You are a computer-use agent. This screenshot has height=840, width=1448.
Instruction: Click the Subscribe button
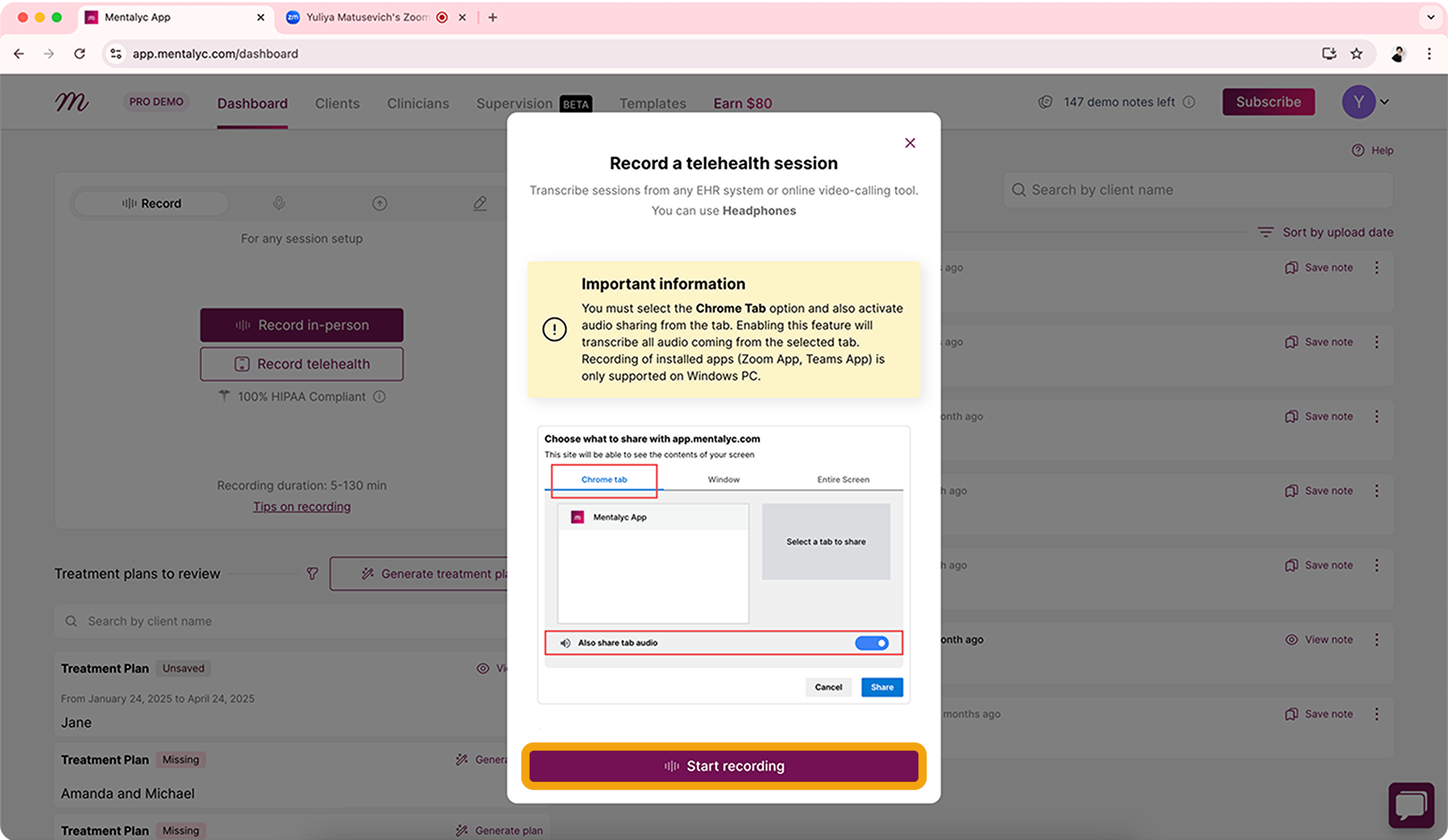pyautogui.click(x=1268, y=102)
